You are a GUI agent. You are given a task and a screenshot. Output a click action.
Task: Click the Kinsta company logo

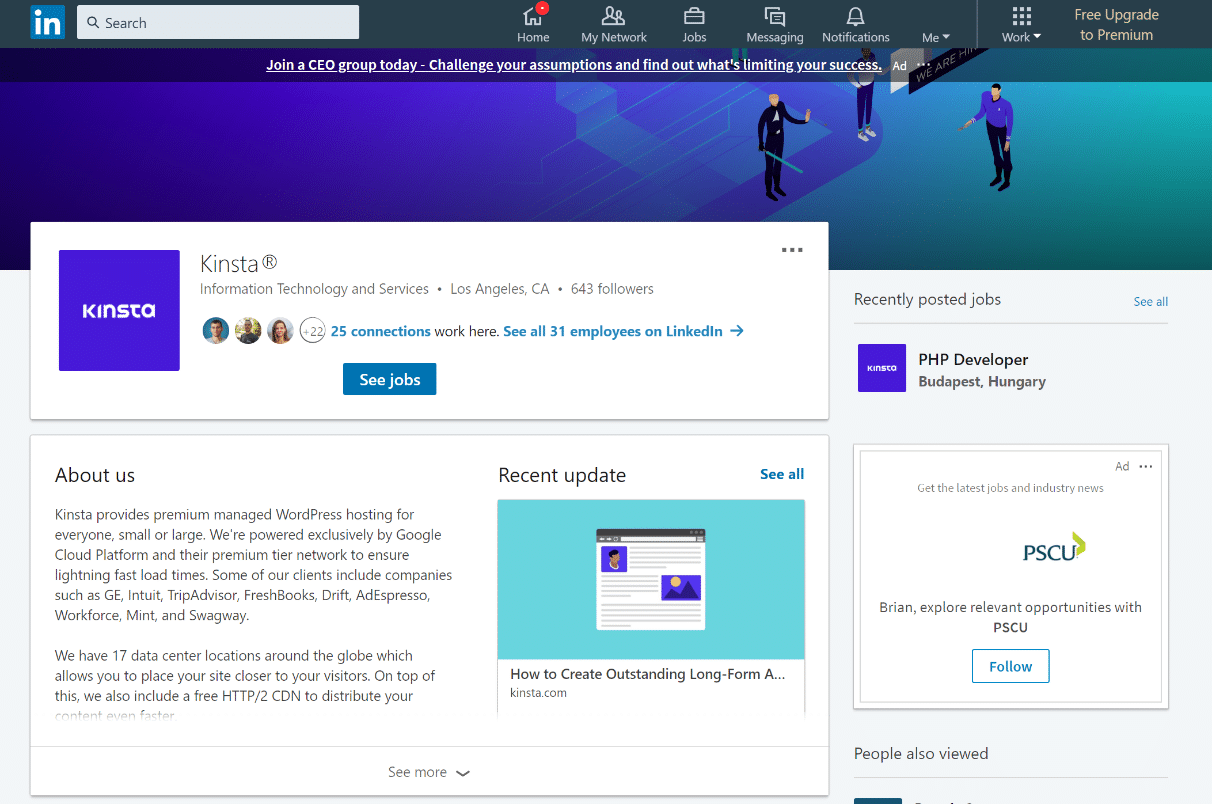(119, 310)
